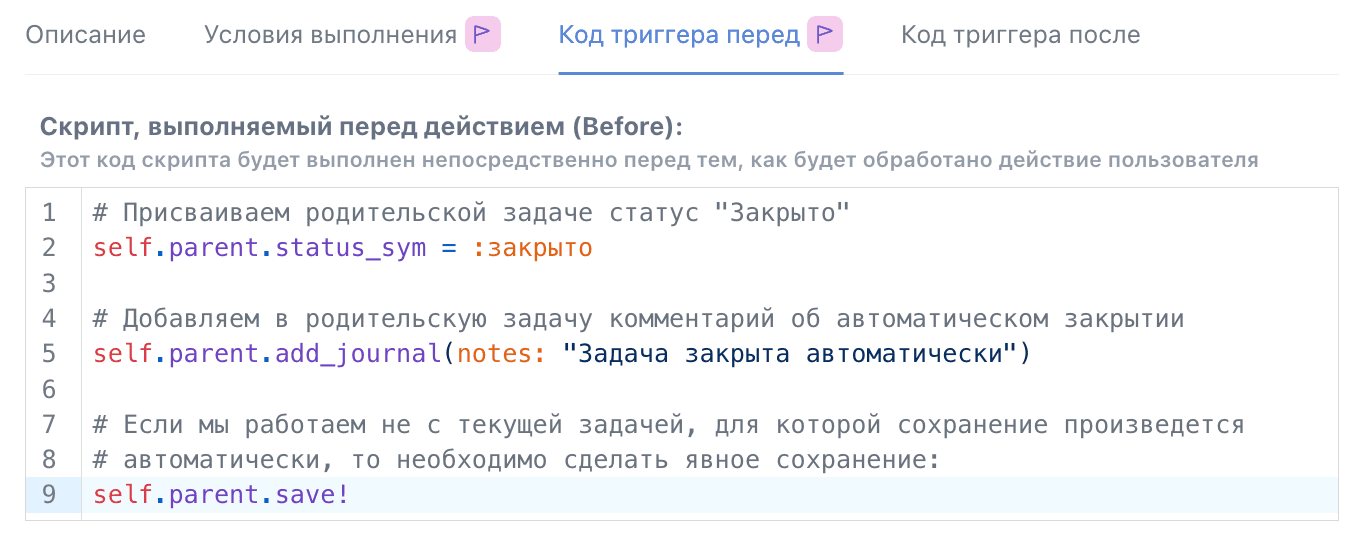Click line number 1 in gutter
The height and width of the screenshot is (554, 1368).
50,212
